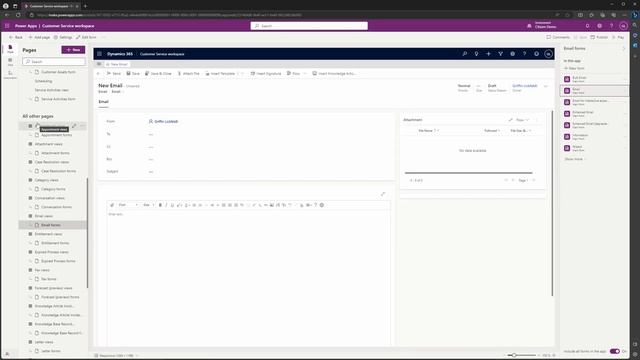This screenshot has height=360, width=640.
Task: Switch to the New Email session tab
Action: point(117,64)
